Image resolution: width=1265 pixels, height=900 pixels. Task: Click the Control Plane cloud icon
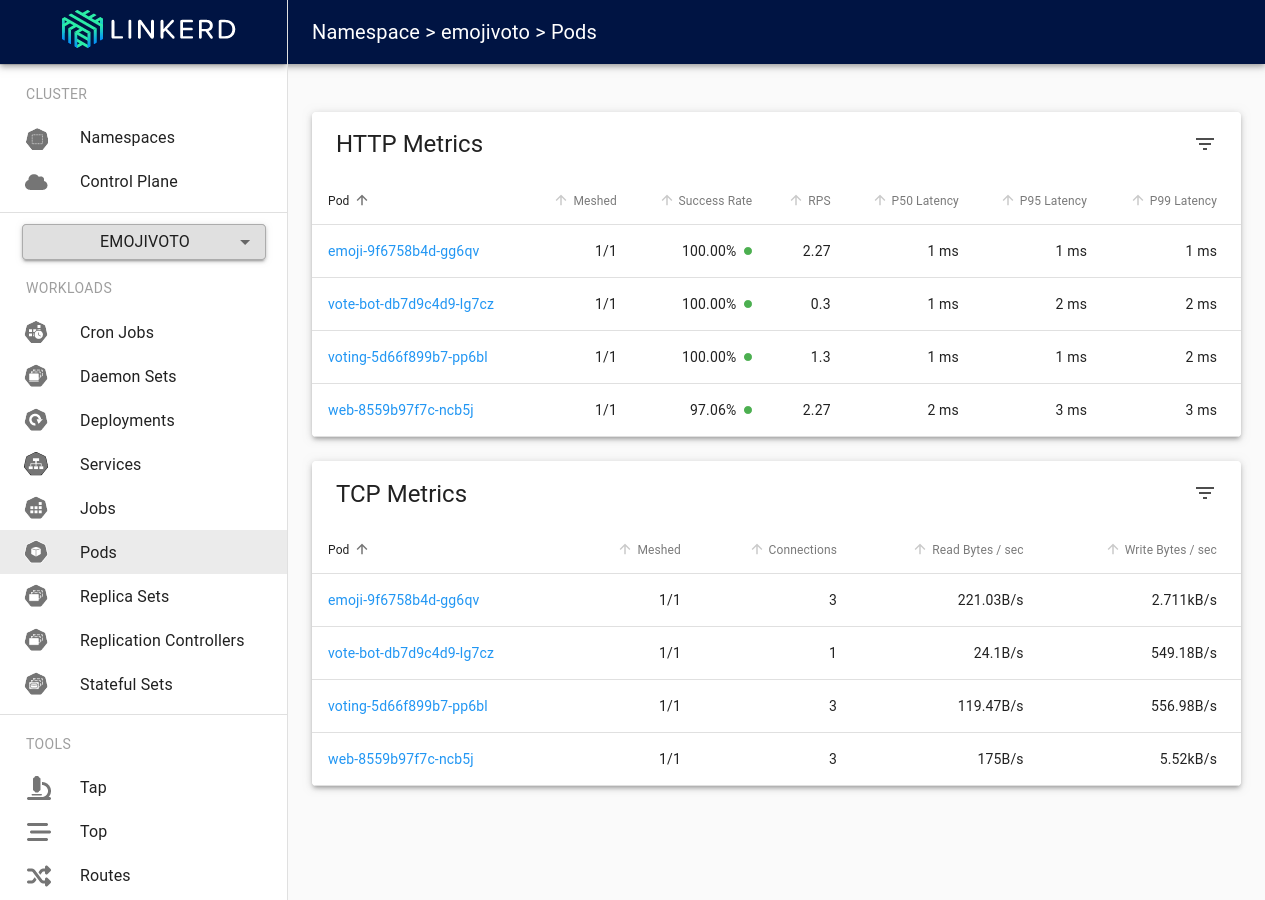click(x=37, y=181)
